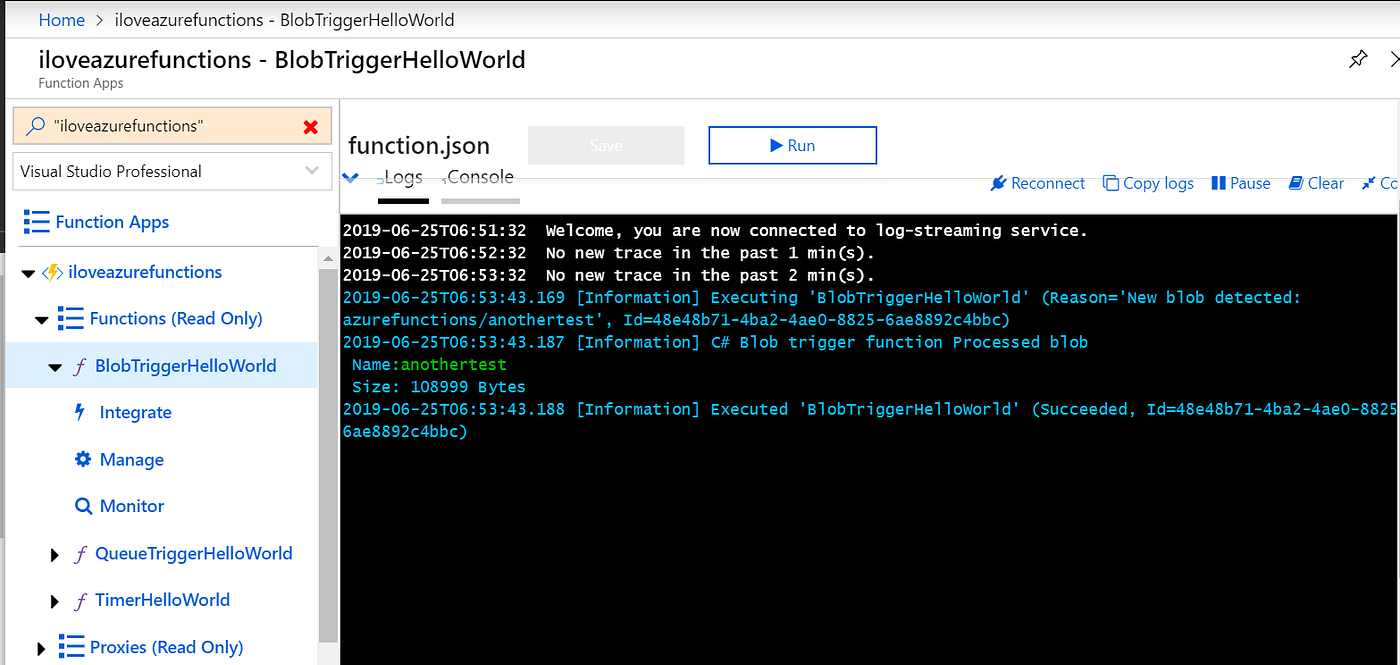Collapse the BlobTriggerHelloWorld function node
Viewport: 1400px width, 665px height.
point(55,367)
